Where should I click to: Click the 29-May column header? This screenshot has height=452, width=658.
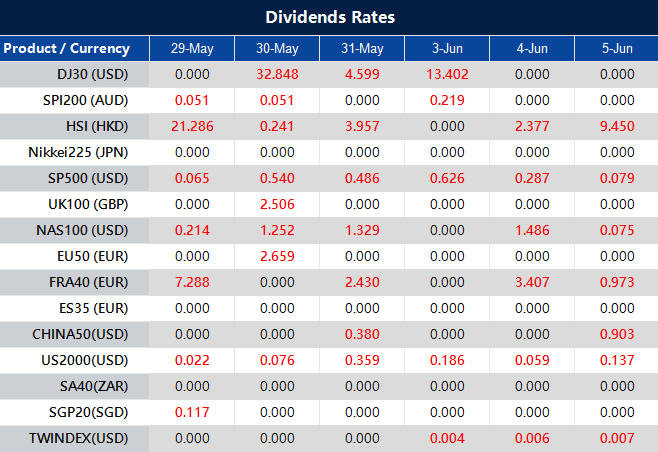[191, 48]
